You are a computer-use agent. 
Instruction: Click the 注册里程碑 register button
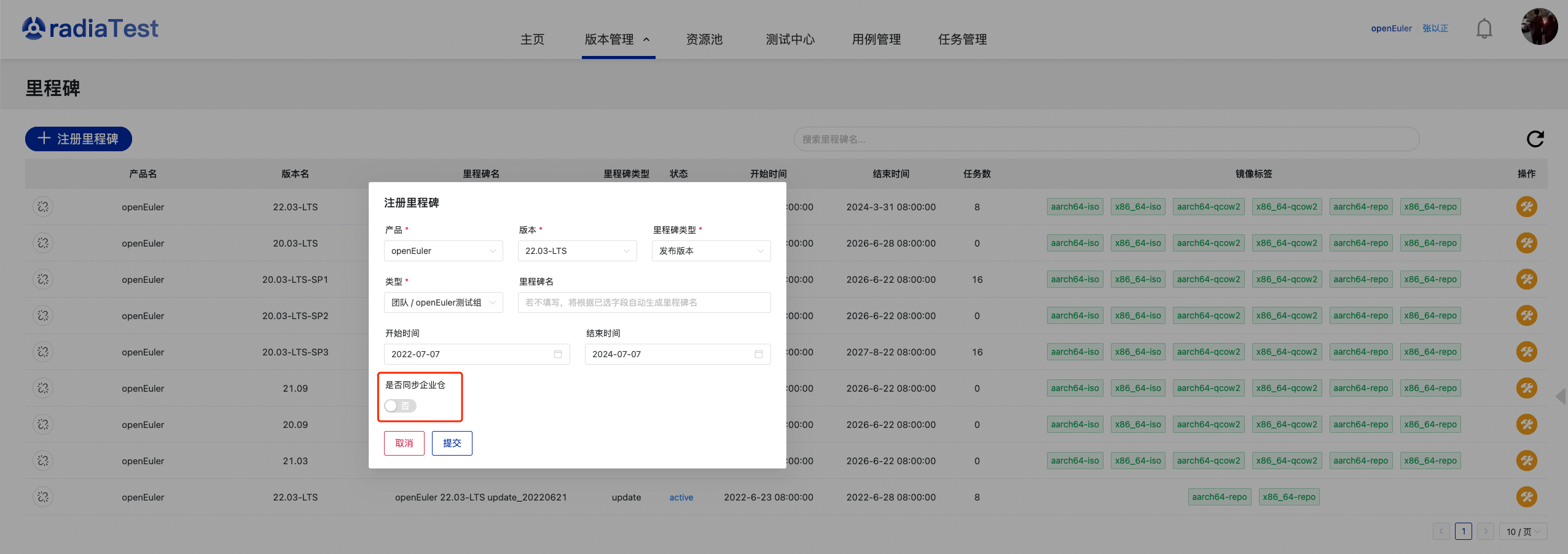point(79,139)
